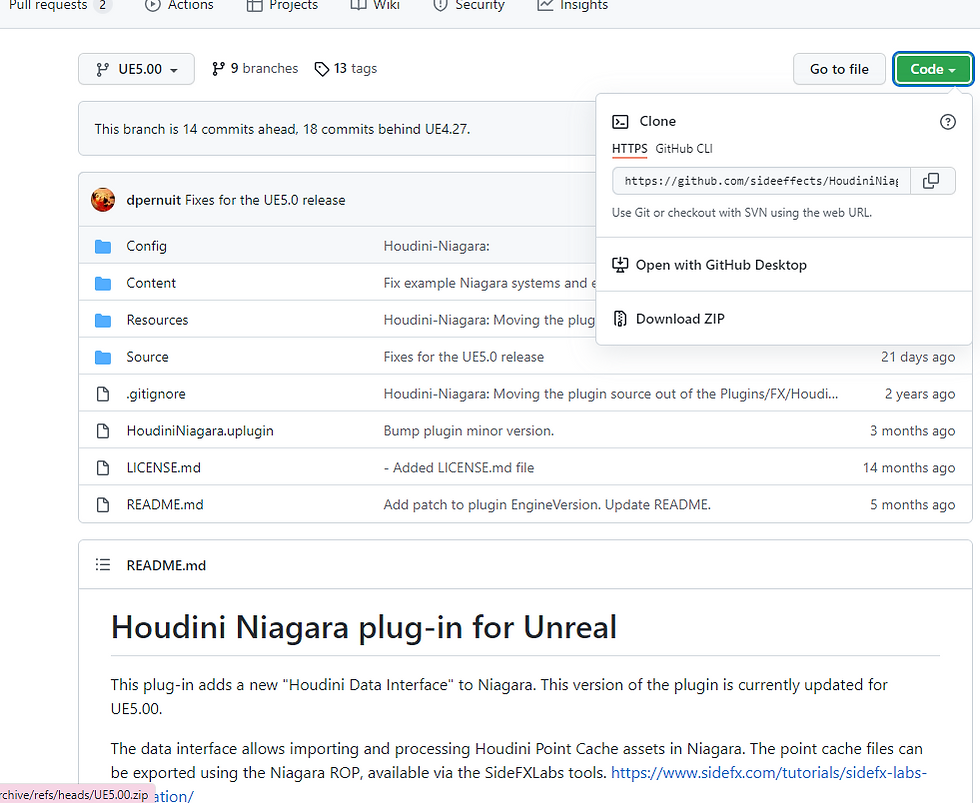Image resolution: width=980 pixels, height=803 pixels.
Task: Select the HTTPS clone tab
Action: 630,149
